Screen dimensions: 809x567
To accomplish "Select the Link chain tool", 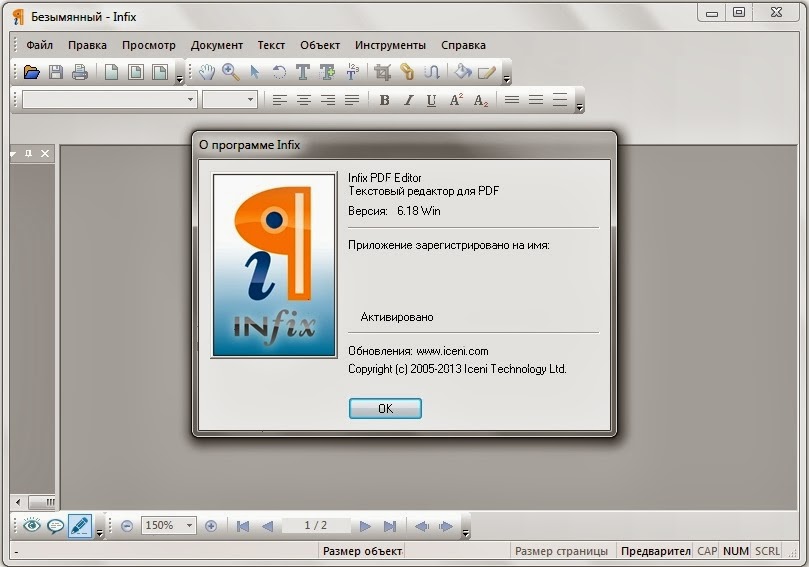I will [407, 72].
